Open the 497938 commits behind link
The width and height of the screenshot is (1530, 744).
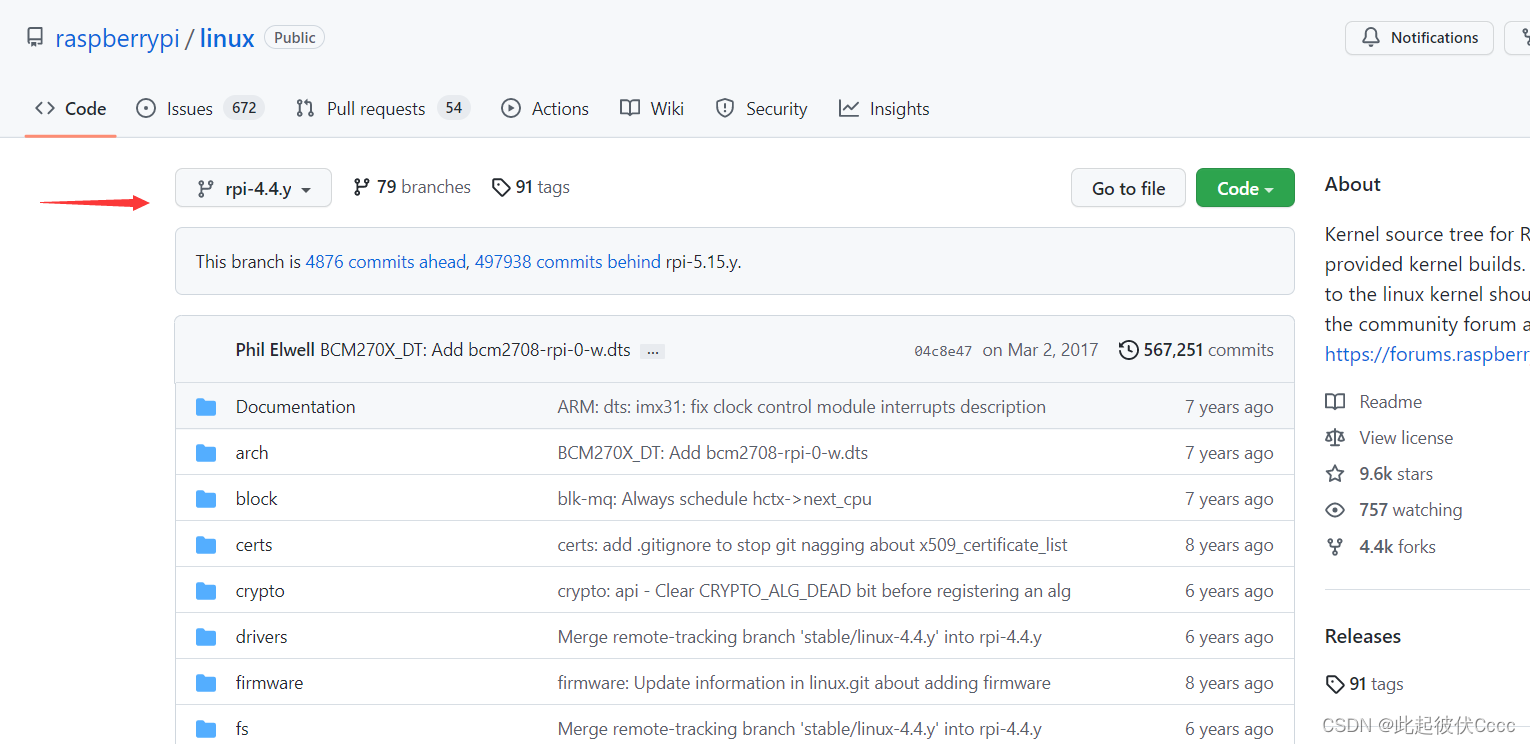(x=567, y=262)
